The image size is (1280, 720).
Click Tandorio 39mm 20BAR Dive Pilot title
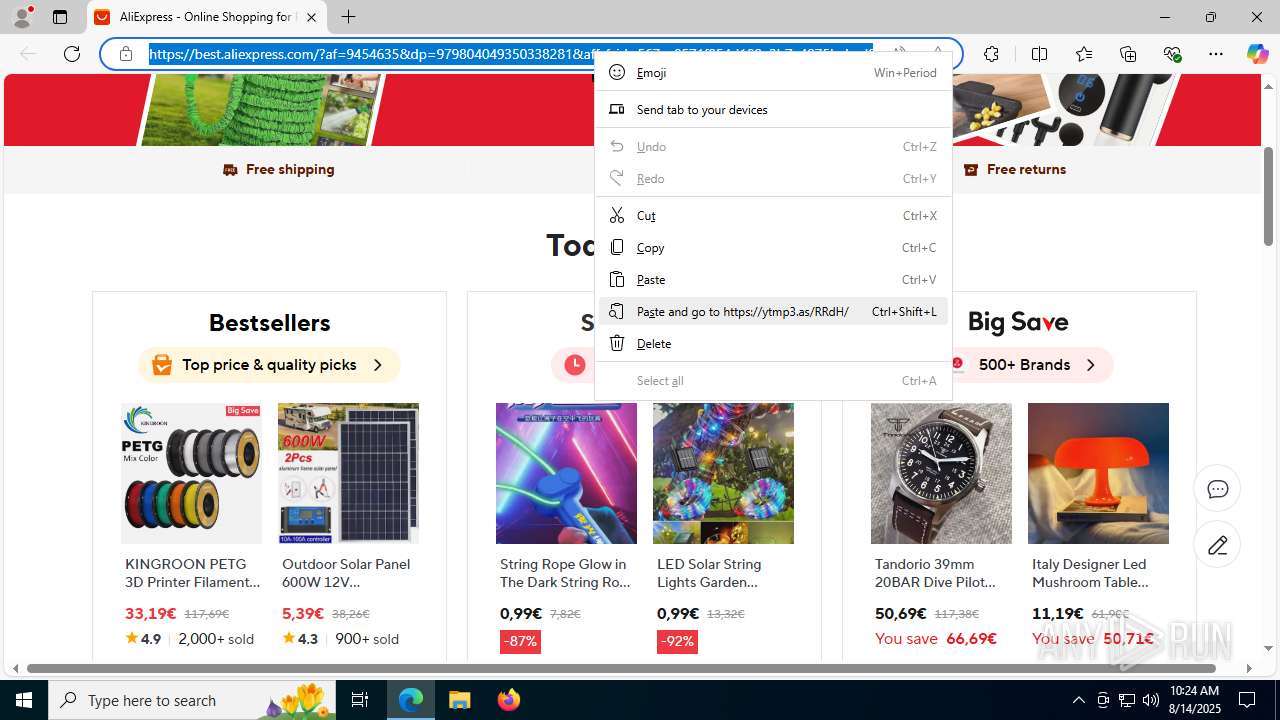[x=936, y=573]
